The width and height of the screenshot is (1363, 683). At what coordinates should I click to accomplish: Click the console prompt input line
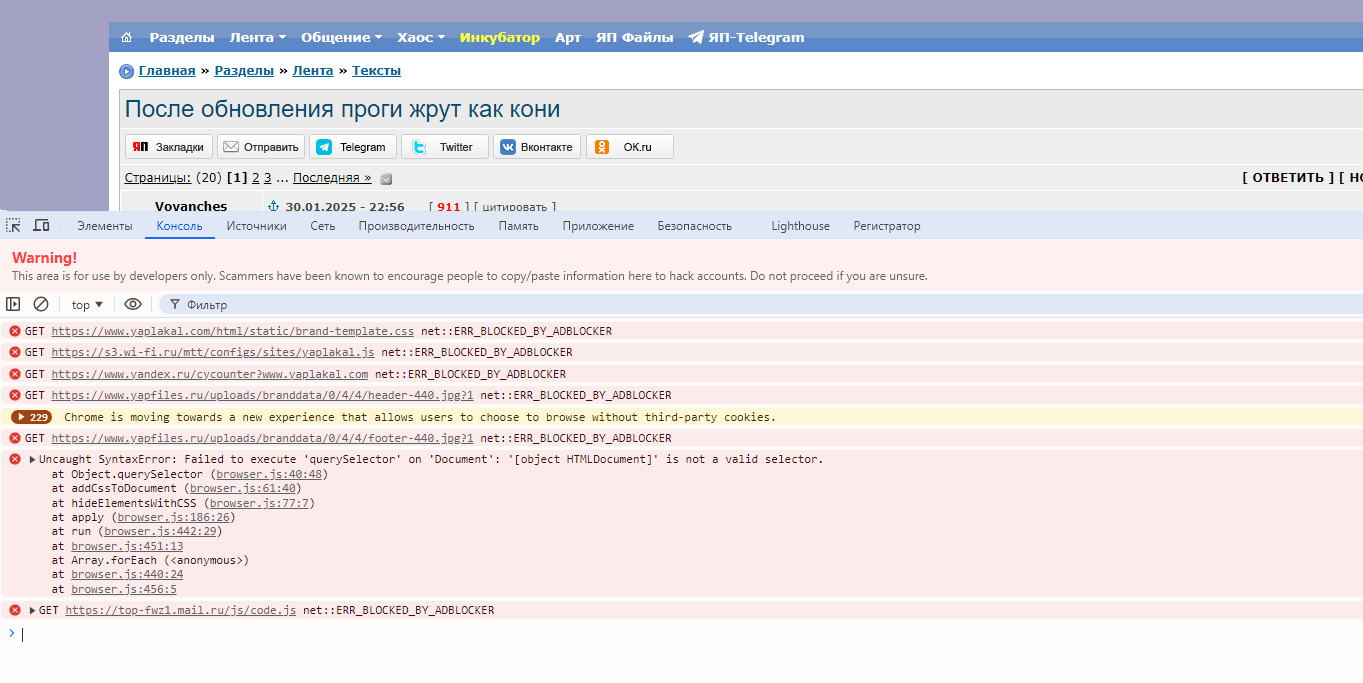point(690,634)
